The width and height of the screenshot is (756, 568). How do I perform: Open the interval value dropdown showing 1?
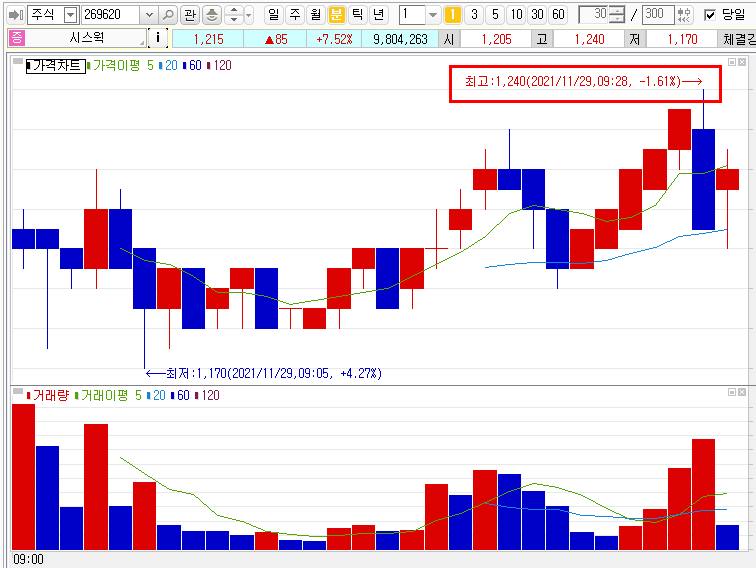tap(432, 15)
